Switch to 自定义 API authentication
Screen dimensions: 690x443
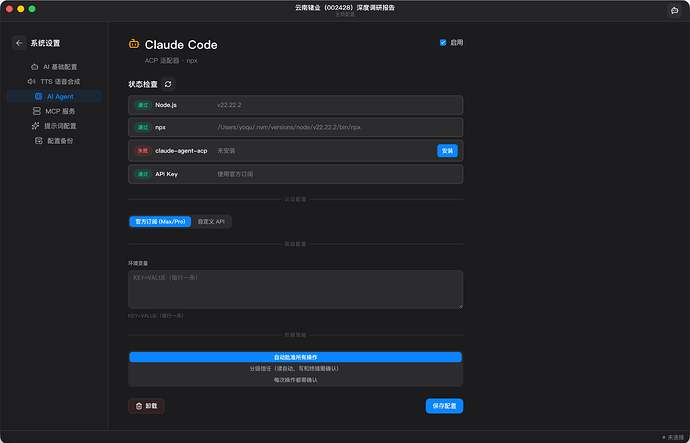211,222
